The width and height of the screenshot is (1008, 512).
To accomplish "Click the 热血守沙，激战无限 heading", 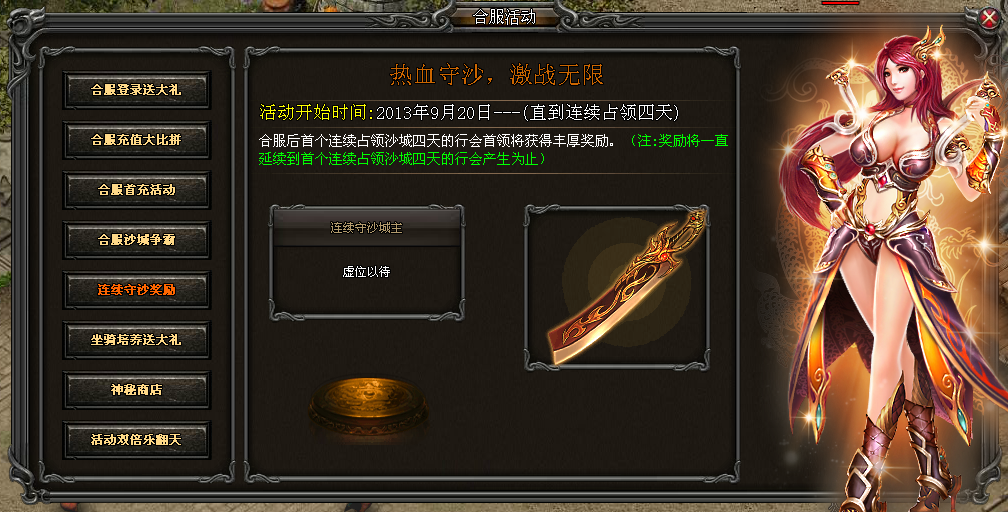I will coord(496,75).
